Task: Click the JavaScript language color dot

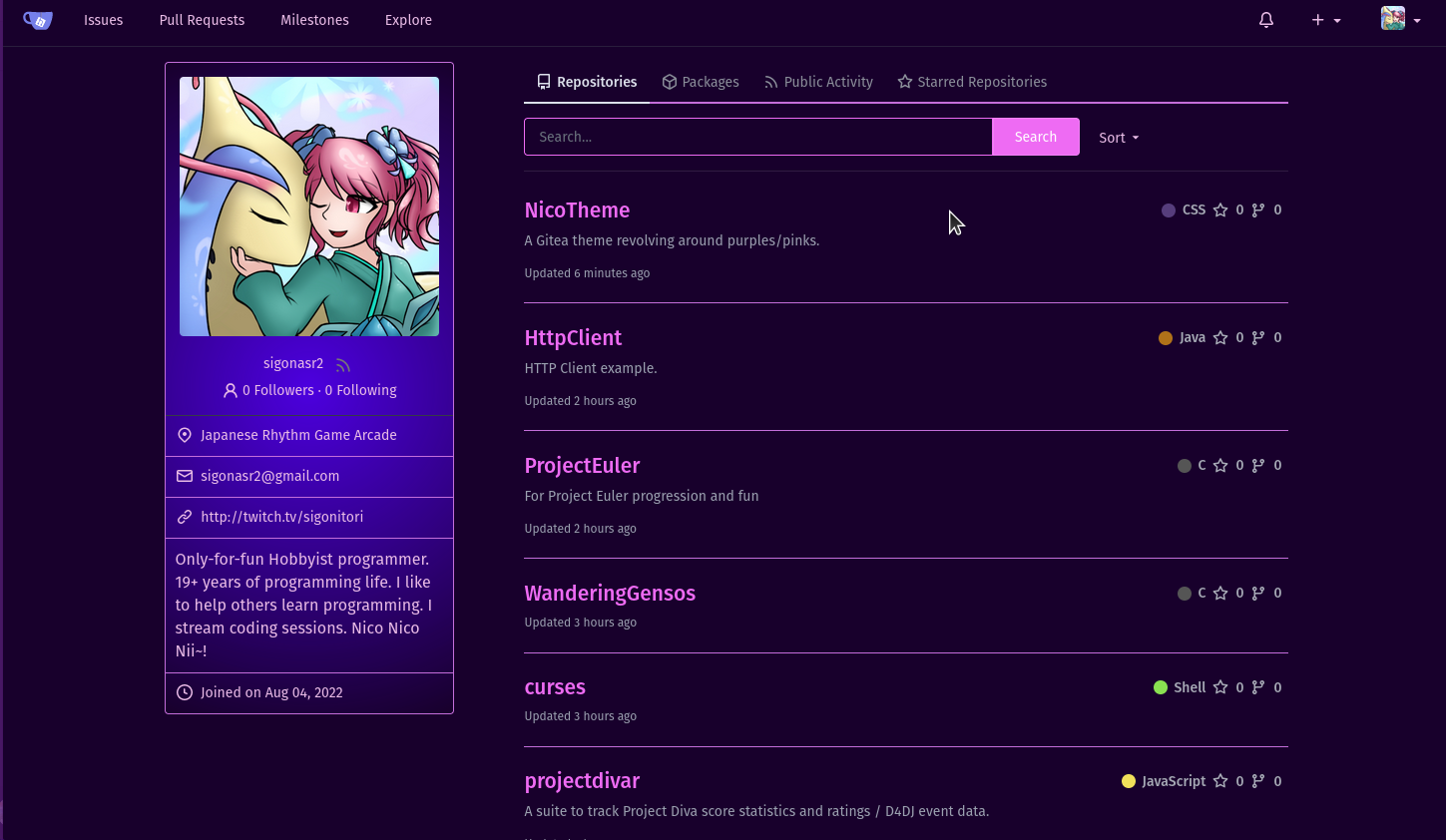Action: 1129,781
